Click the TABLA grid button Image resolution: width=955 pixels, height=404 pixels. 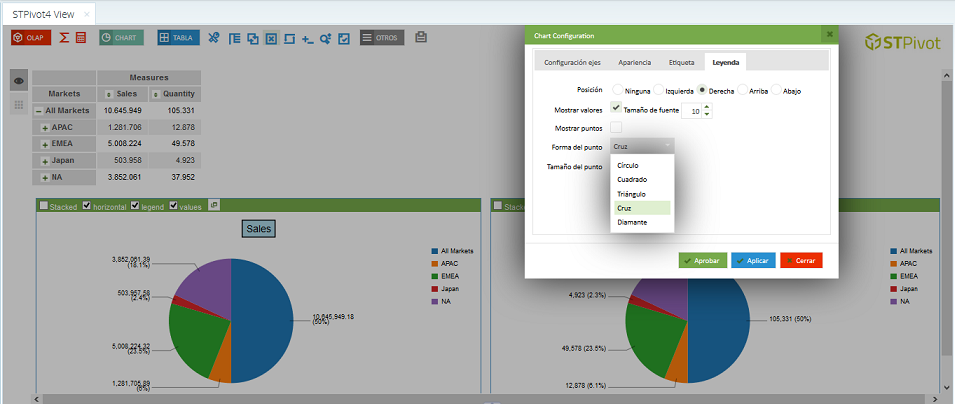(178, 38)
